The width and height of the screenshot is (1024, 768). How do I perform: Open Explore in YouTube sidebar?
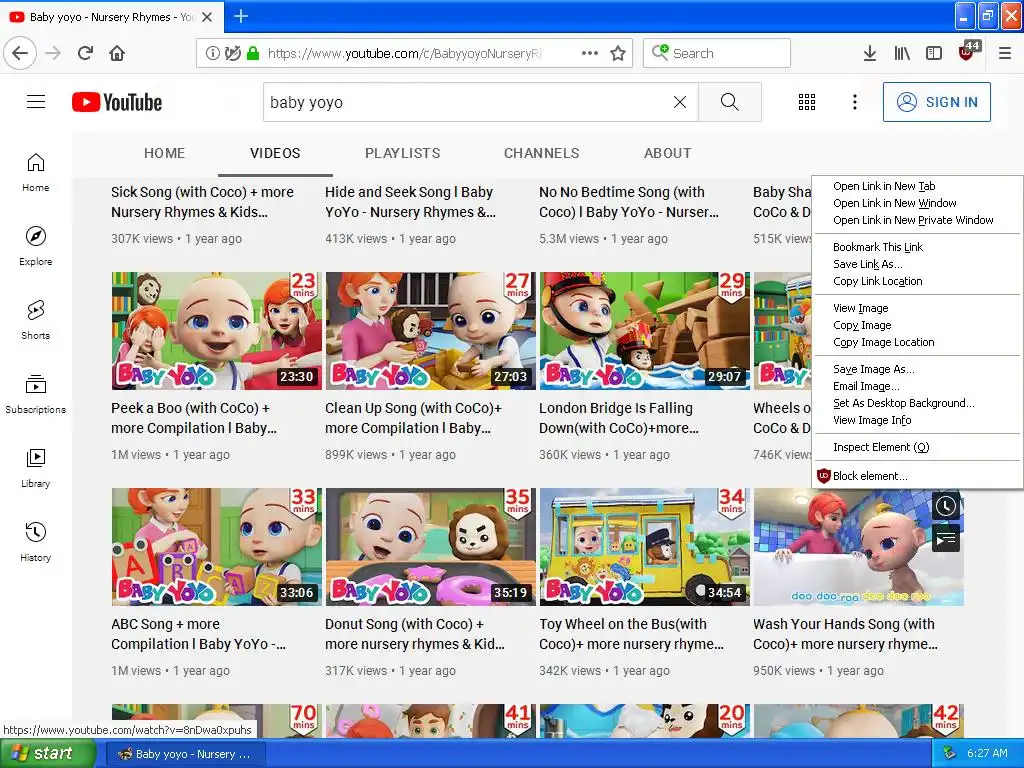coord(36,246)
